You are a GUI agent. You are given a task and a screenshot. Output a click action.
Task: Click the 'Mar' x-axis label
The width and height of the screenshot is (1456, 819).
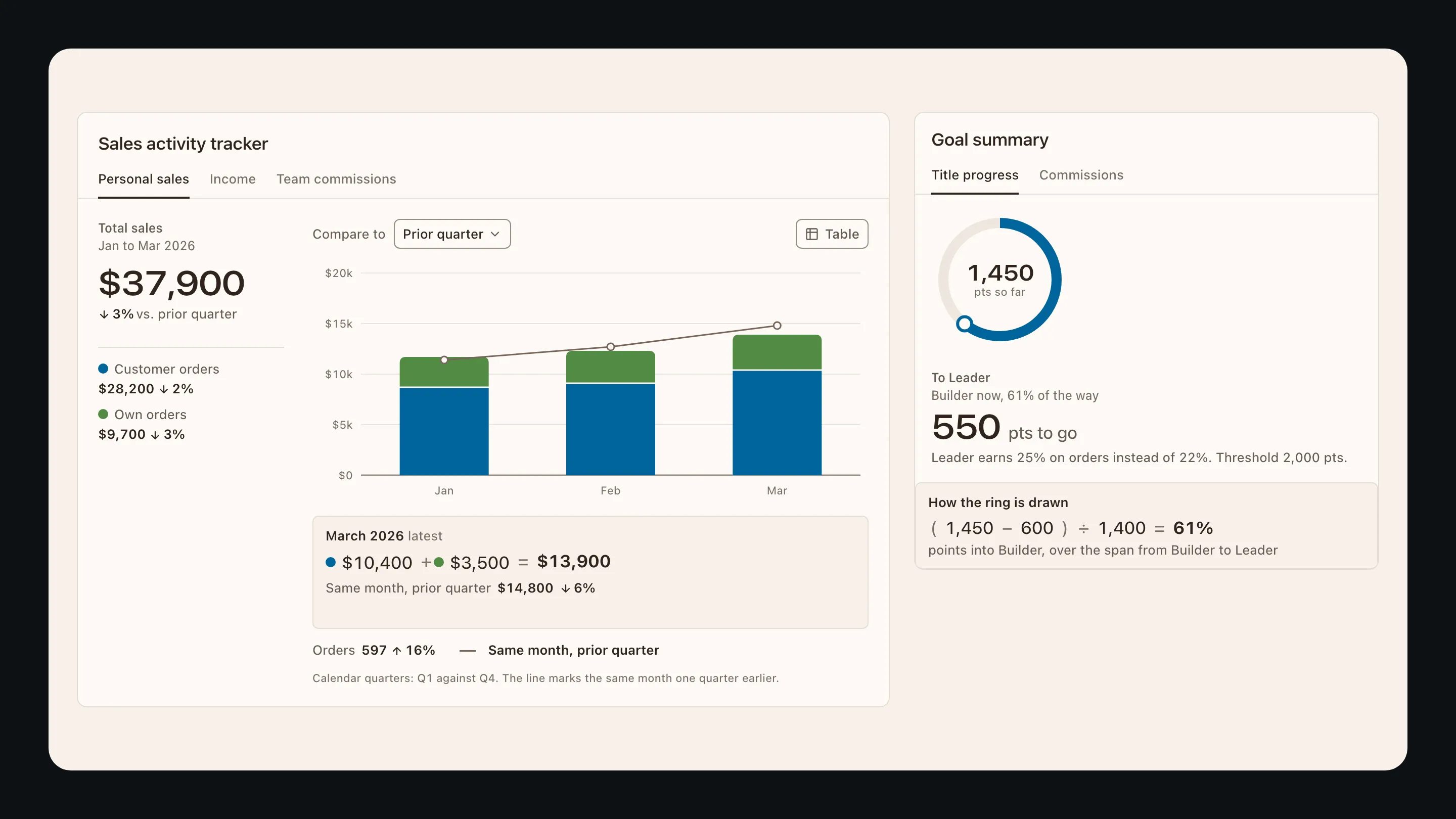coord(777,490)
